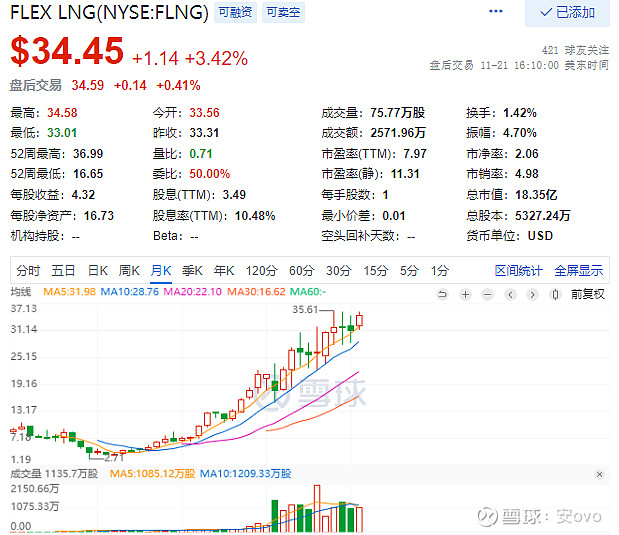Click the 最低 value 33.01
This screenshot has height=535, width=619.
[62, 133]
